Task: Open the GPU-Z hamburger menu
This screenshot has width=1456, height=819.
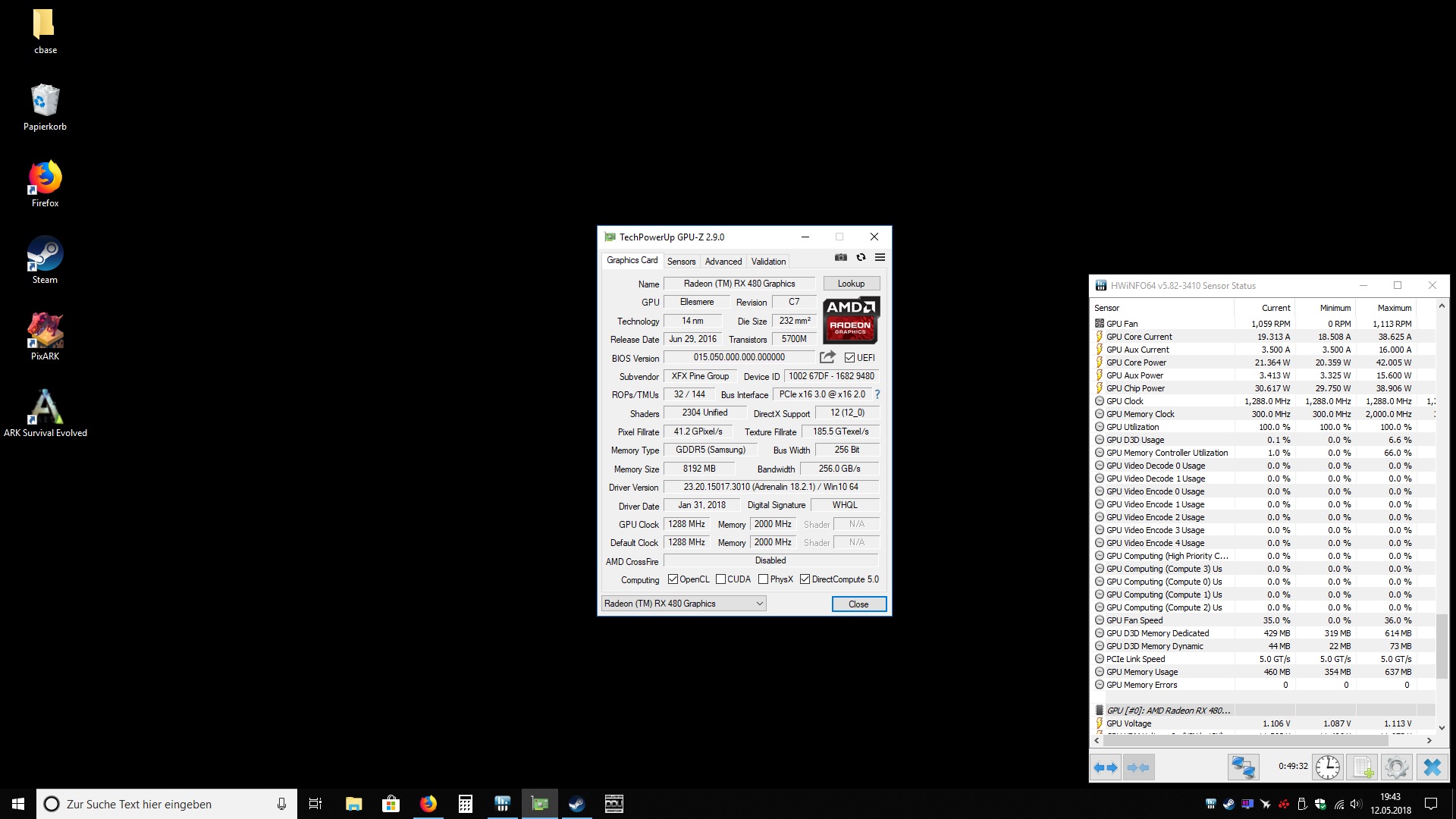Action: coord(880,258)
